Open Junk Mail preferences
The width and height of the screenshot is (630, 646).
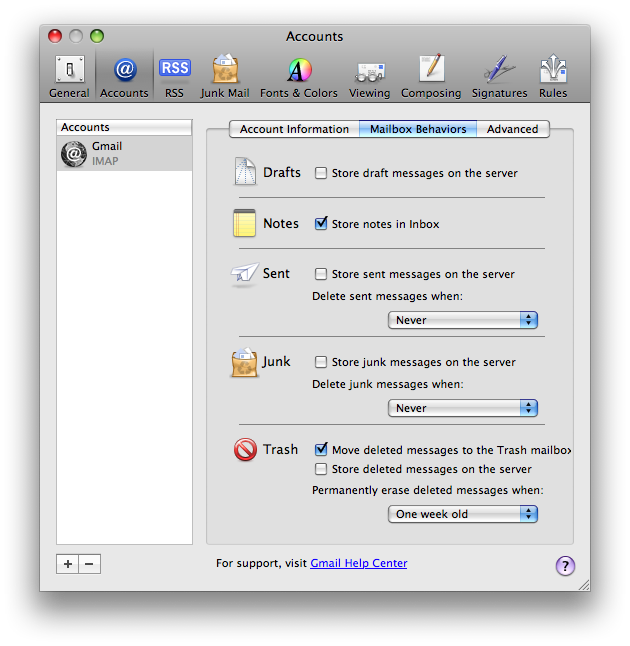pos(225,77)
